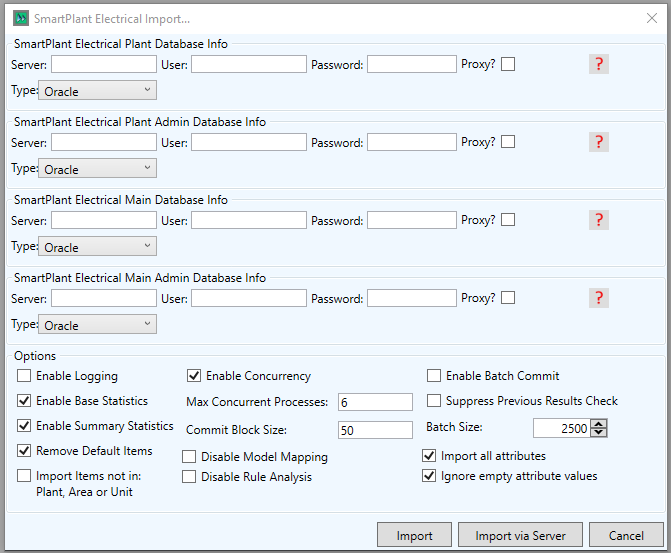Open the Type dropdown for Main Admin Database
The height and width of the screenshot is (553, 671).
coord(97,325)
